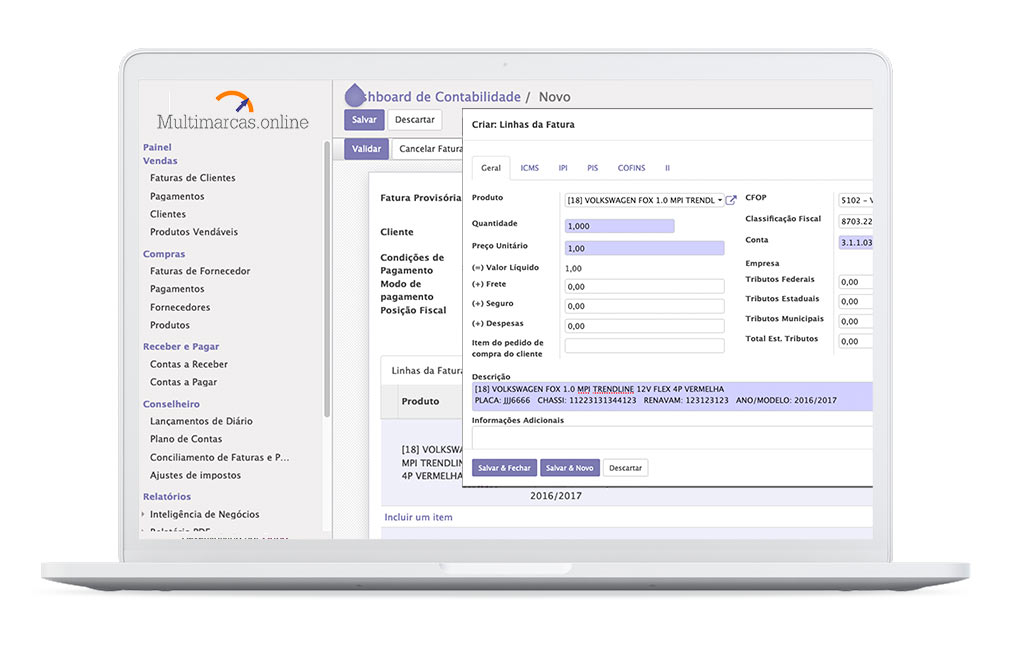Screen dimensions: 1012x646
Task: Click the Validar button
Action: point(365,147)
